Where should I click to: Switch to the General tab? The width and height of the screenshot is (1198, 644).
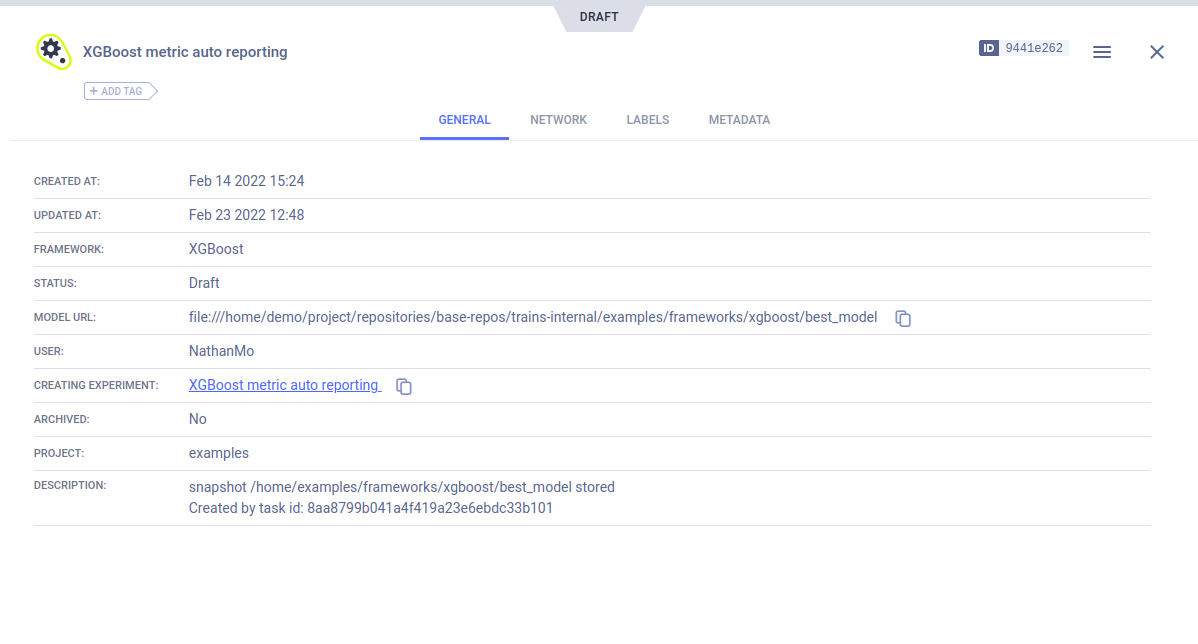(x=464, y=120)
